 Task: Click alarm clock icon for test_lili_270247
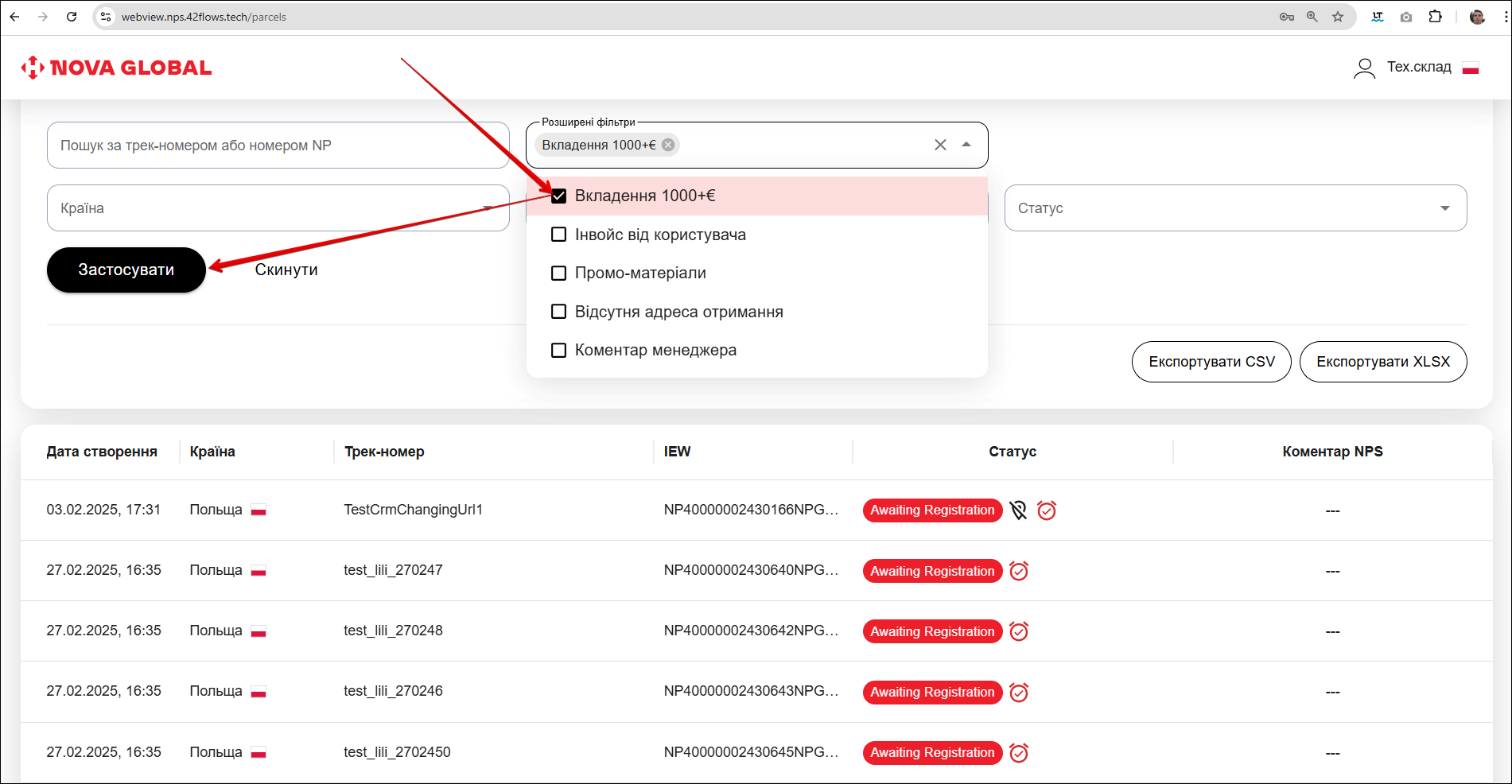click(x=1019, y=571)
